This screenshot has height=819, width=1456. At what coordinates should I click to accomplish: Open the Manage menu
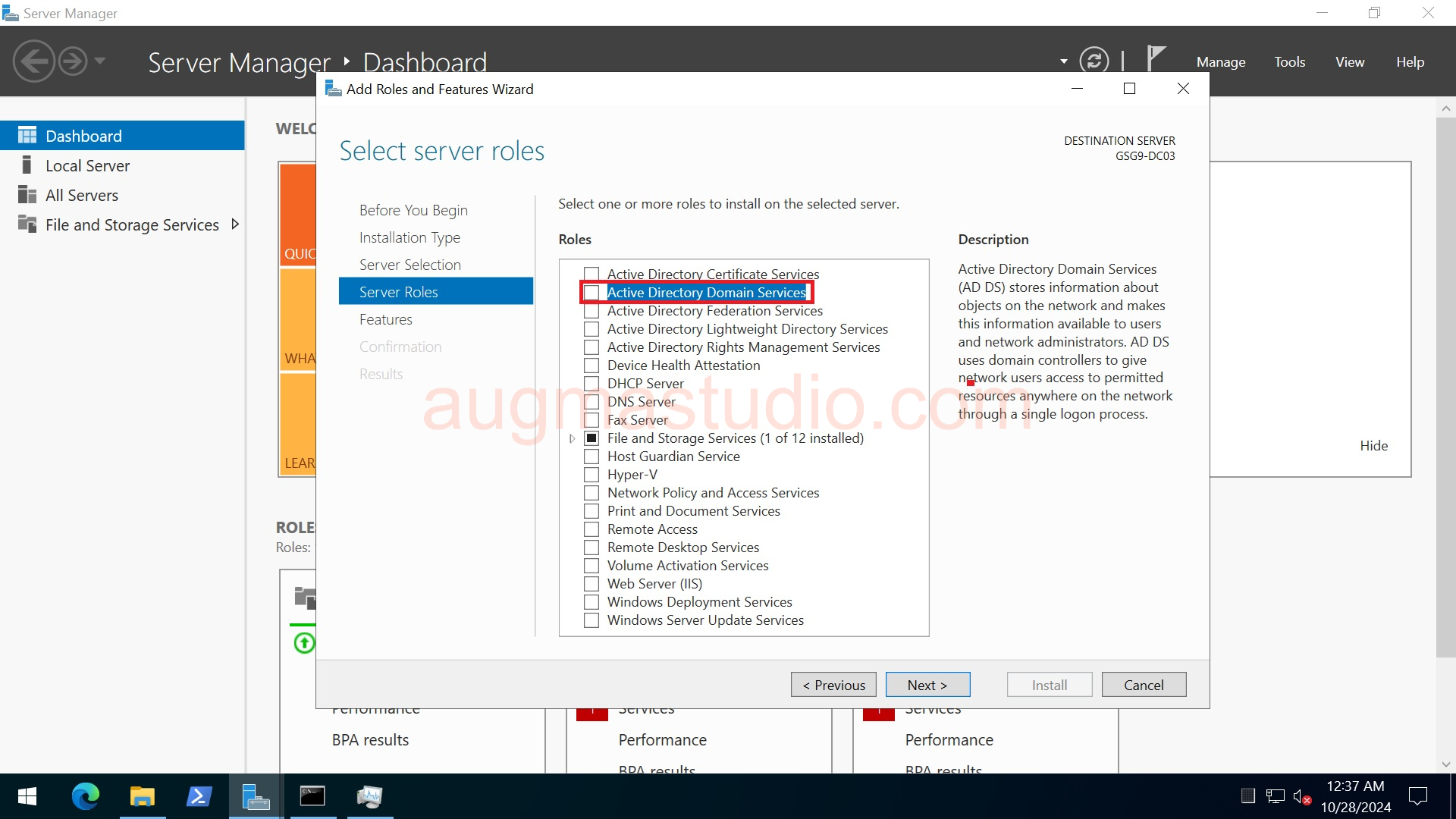tap(1220, 61)
